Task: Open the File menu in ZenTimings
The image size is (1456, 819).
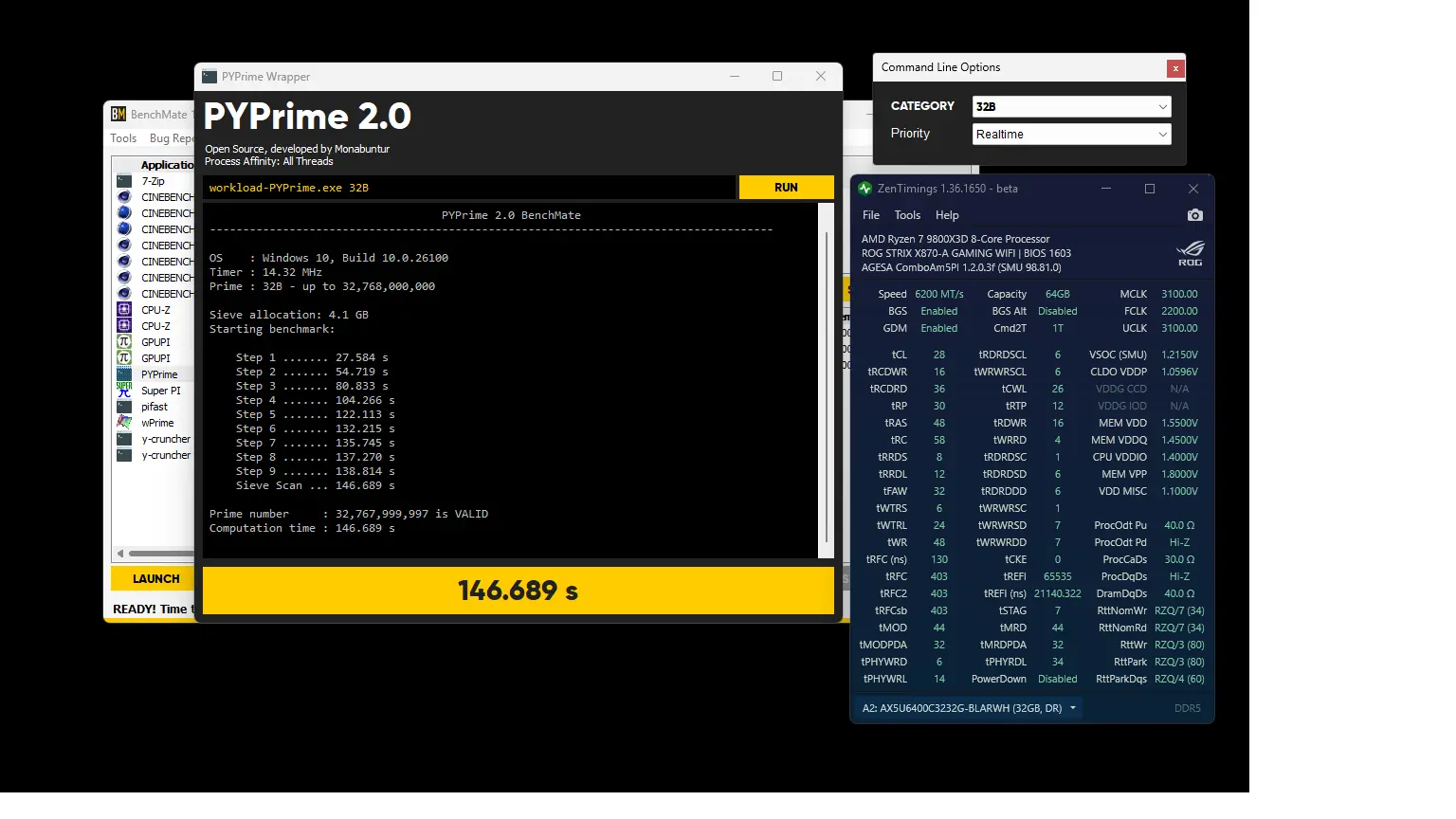Action: 871,215
